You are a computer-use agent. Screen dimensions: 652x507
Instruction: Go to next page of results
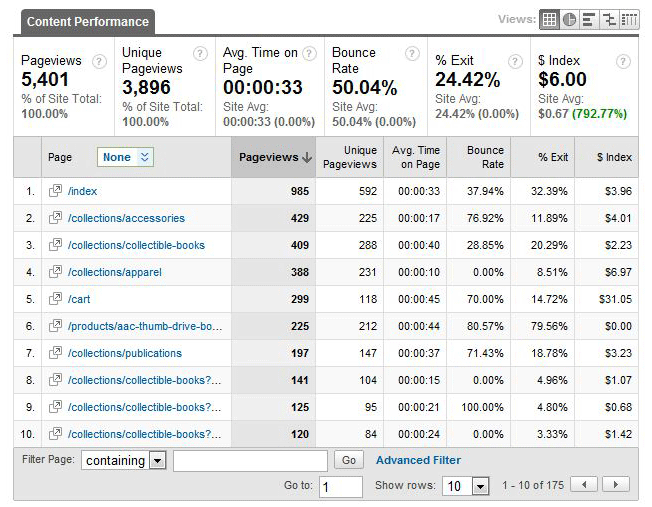click(x=615, y=484)
